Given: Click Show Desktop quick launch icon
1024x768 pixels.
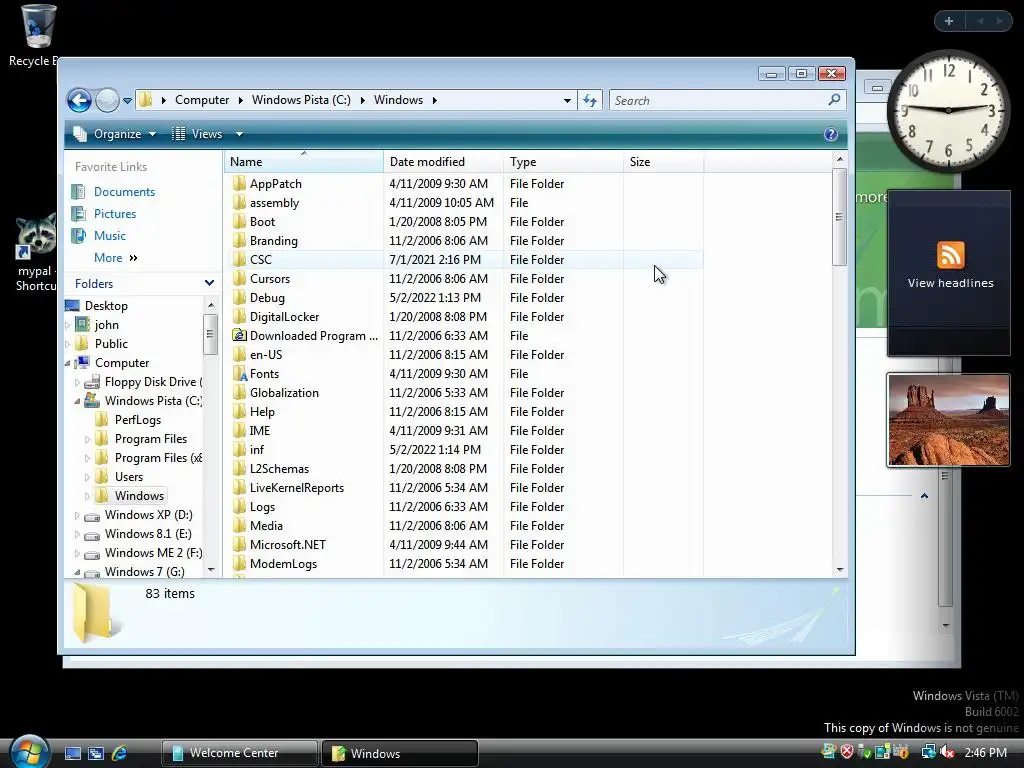Looking at the screenshot, I should 72,753.
